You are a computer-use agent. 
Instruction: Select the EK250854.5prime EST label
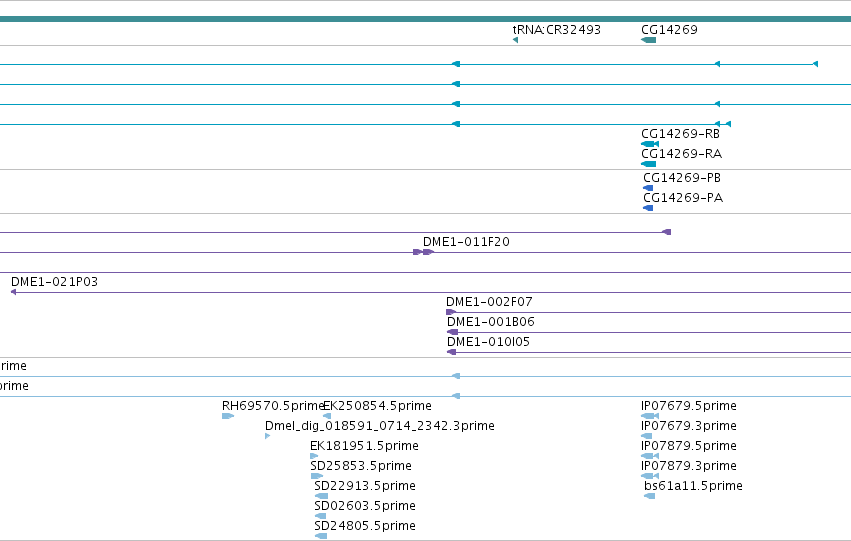[378, 406]
